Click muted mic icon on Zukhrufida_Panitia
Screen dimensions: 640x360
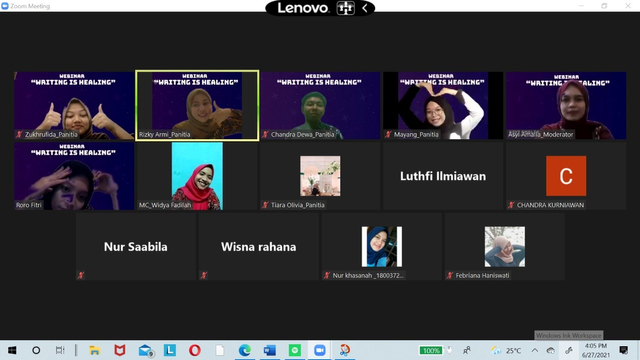[19, 134]
